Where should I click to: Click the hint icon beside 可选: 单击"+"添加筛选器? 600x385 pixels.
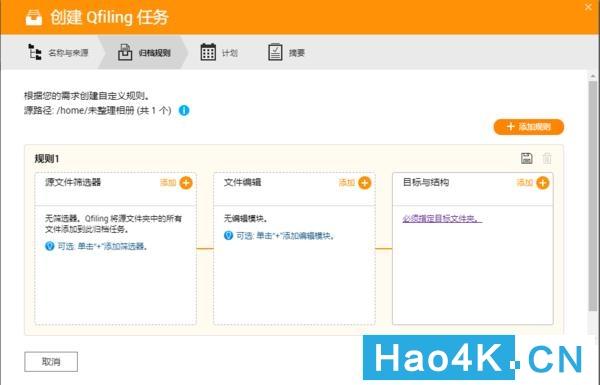[50, 246]
